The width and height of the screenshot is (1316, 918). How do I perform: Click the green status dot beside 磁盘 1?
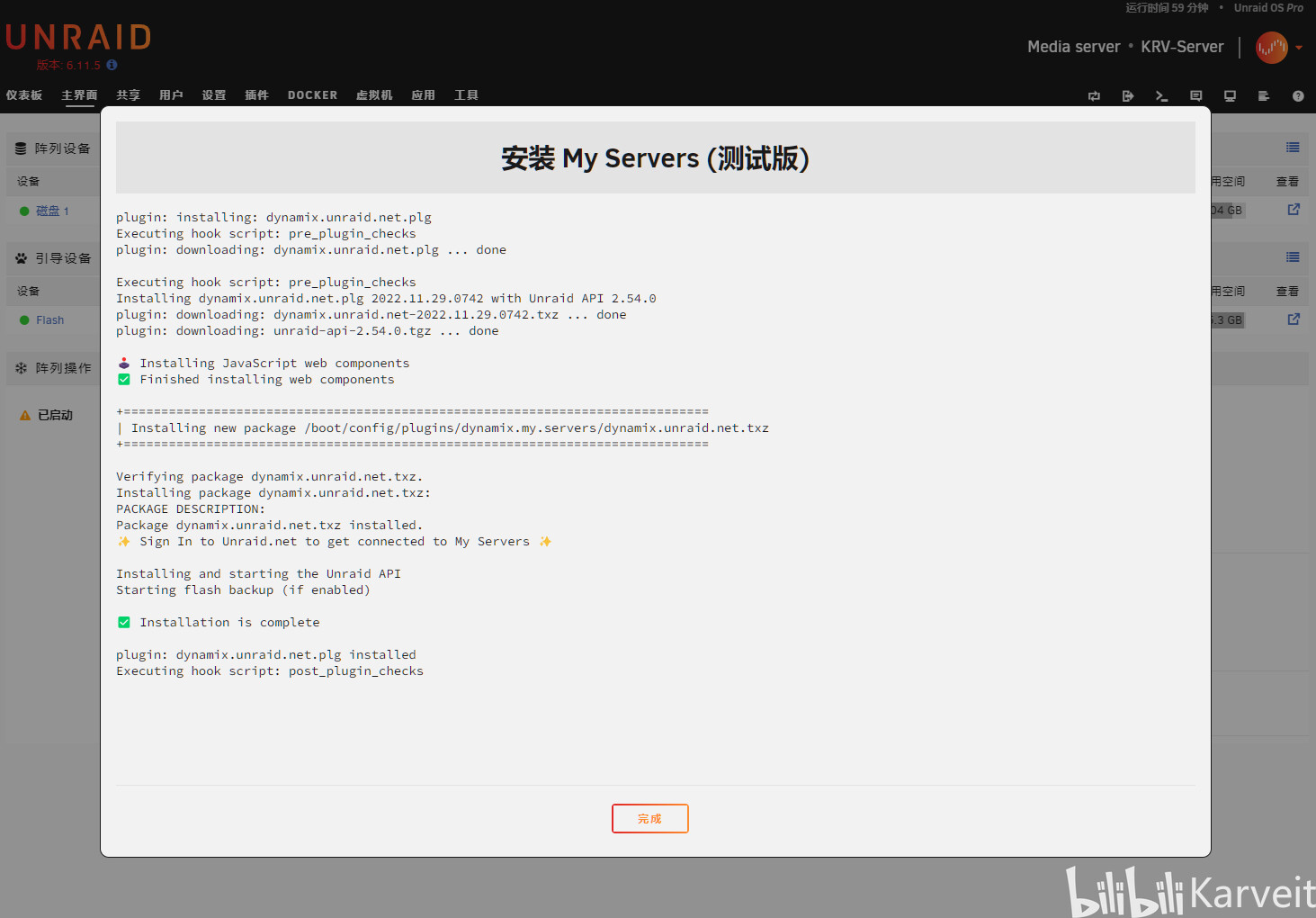24,211
